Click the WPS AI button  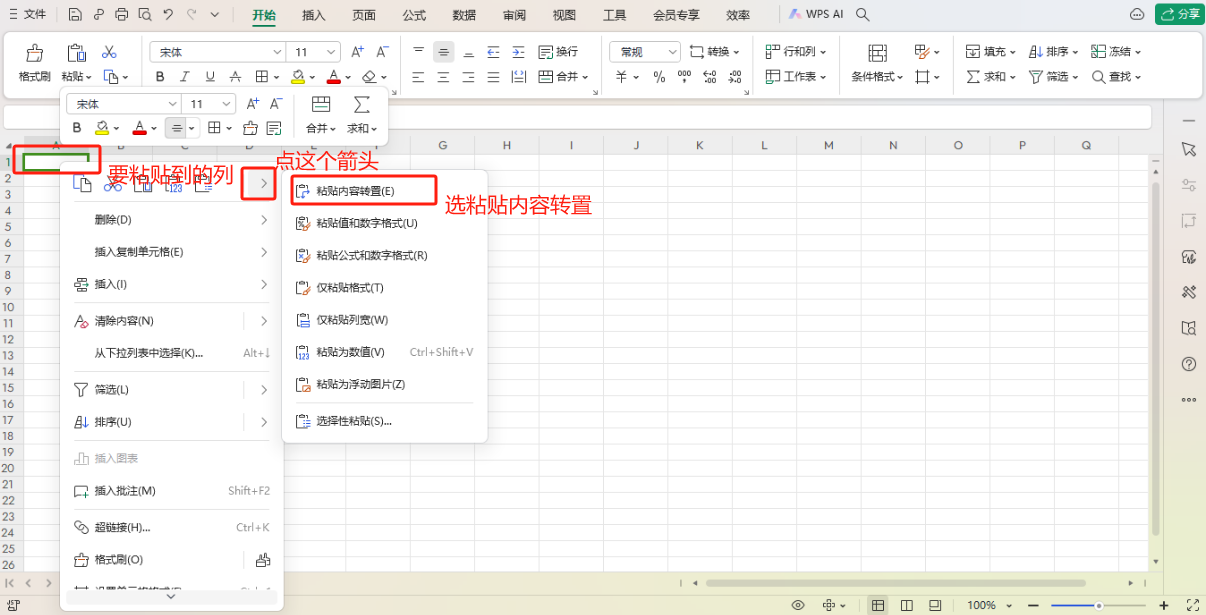815,15
